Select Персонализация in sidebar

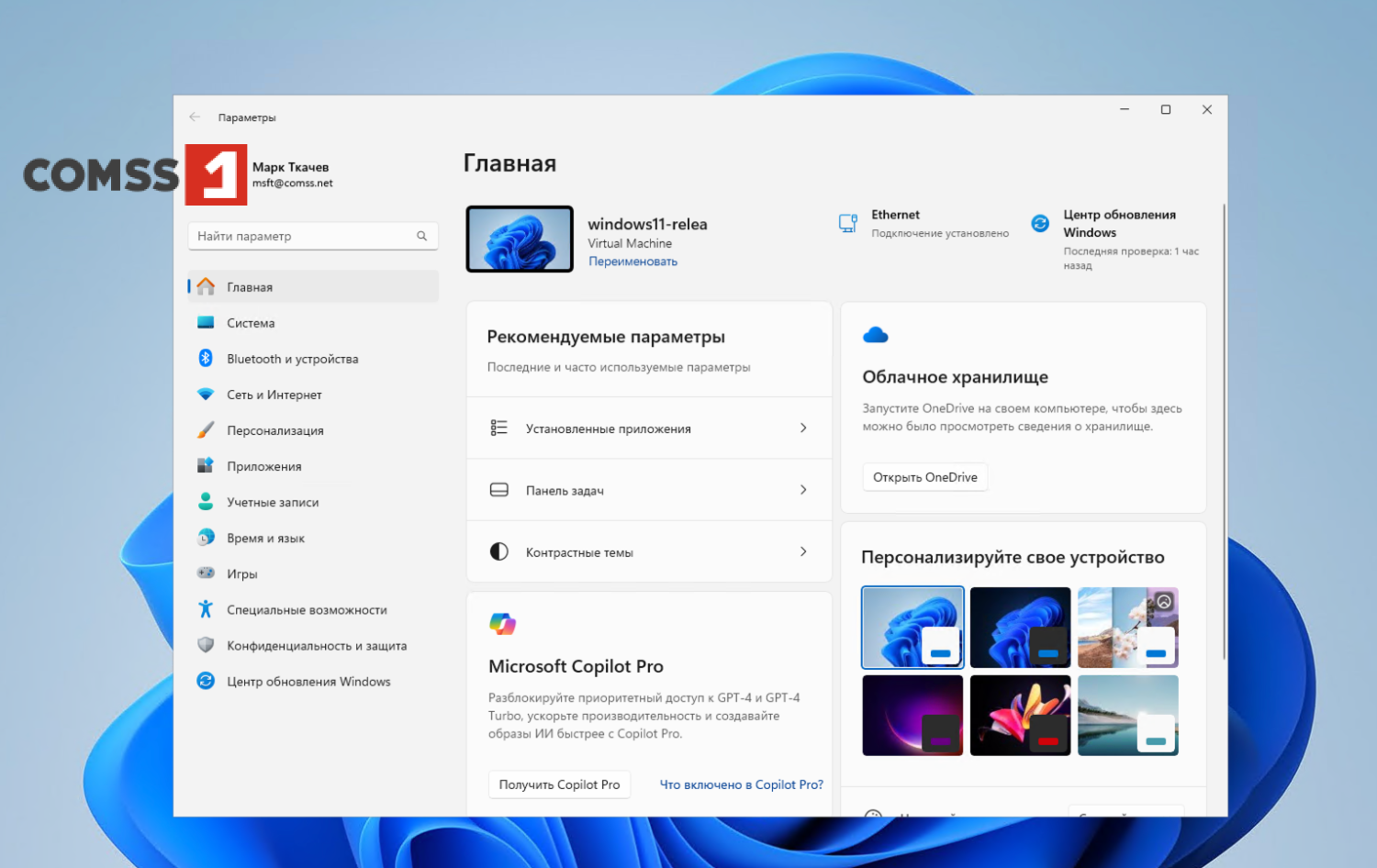coord(313,429)
